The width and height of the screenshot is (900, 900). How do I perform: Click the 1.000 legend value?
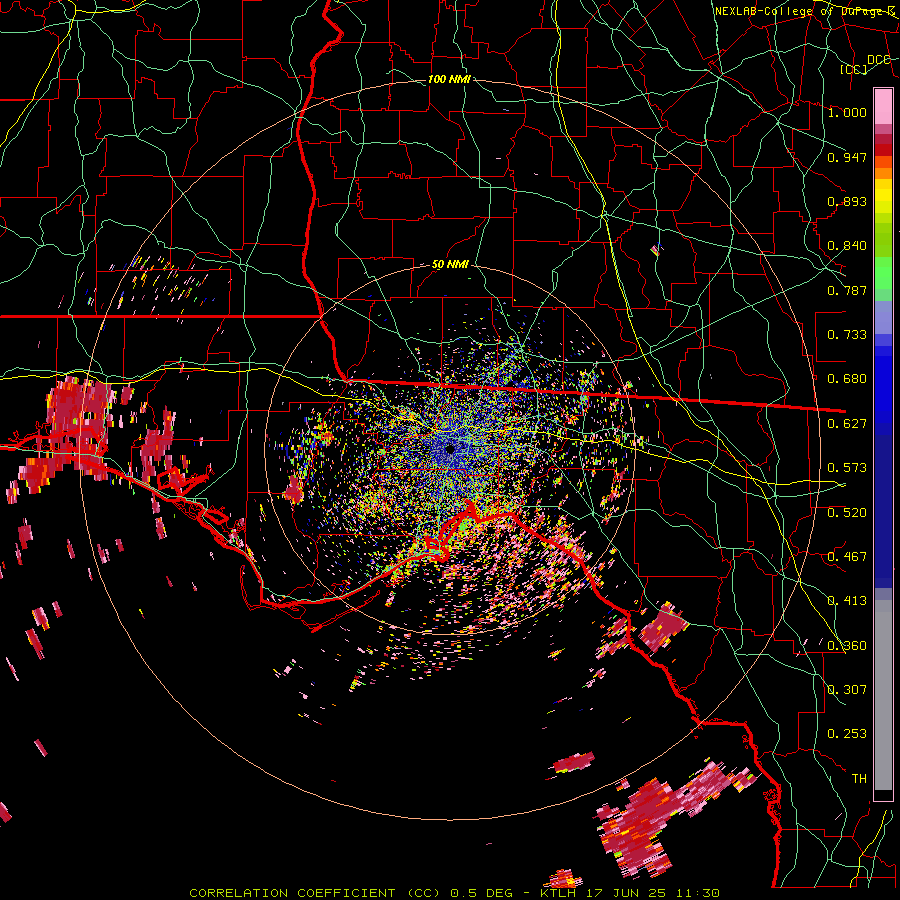click(x=847, y=112)
